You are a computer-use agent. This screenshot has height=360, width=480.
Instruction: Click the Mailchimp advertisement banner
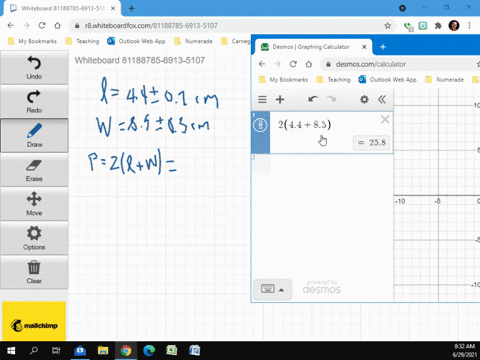click(x=34, y=321)
